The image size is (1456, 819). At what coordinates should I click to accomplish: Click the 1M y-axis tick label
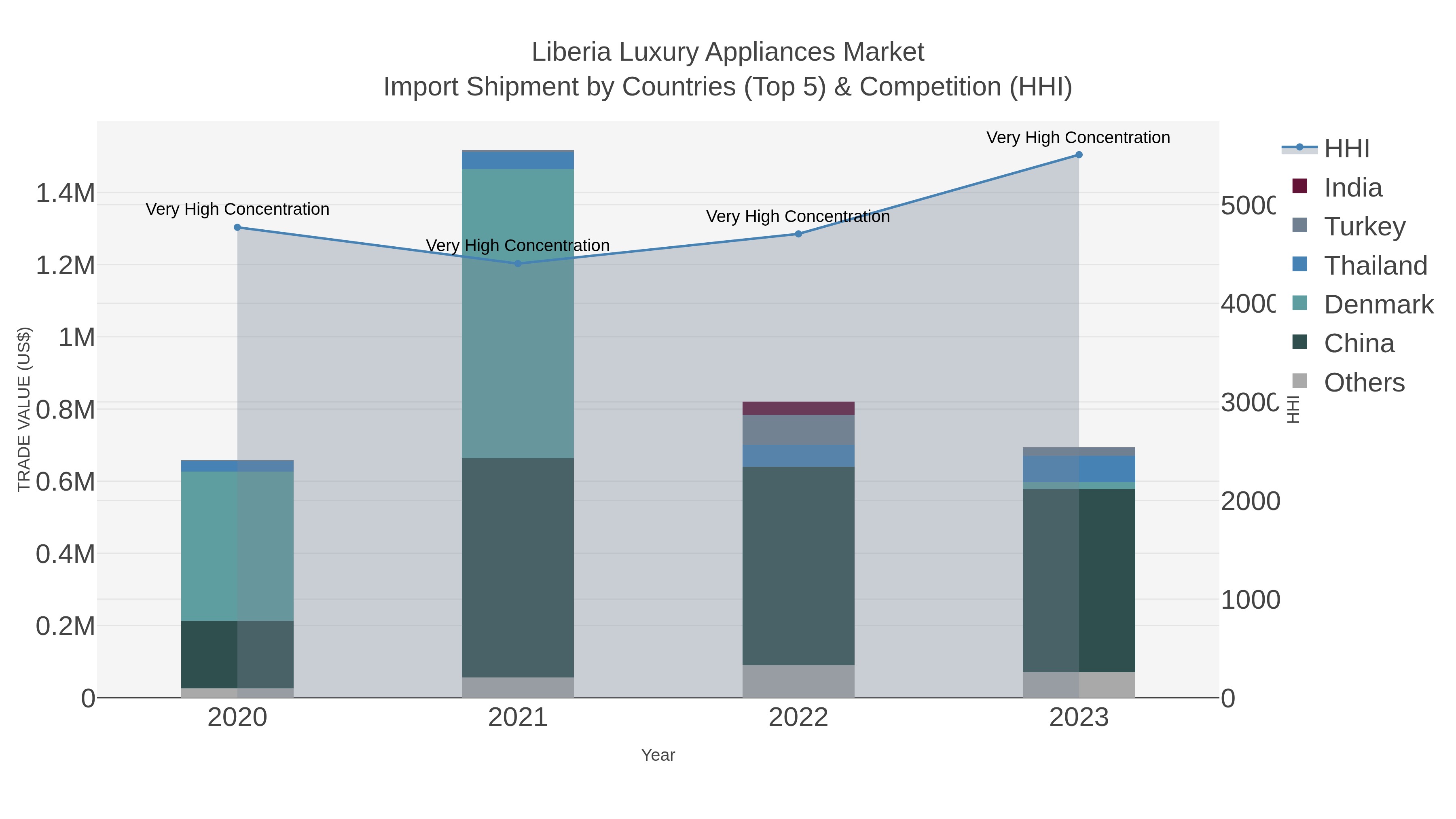[77, 338]
